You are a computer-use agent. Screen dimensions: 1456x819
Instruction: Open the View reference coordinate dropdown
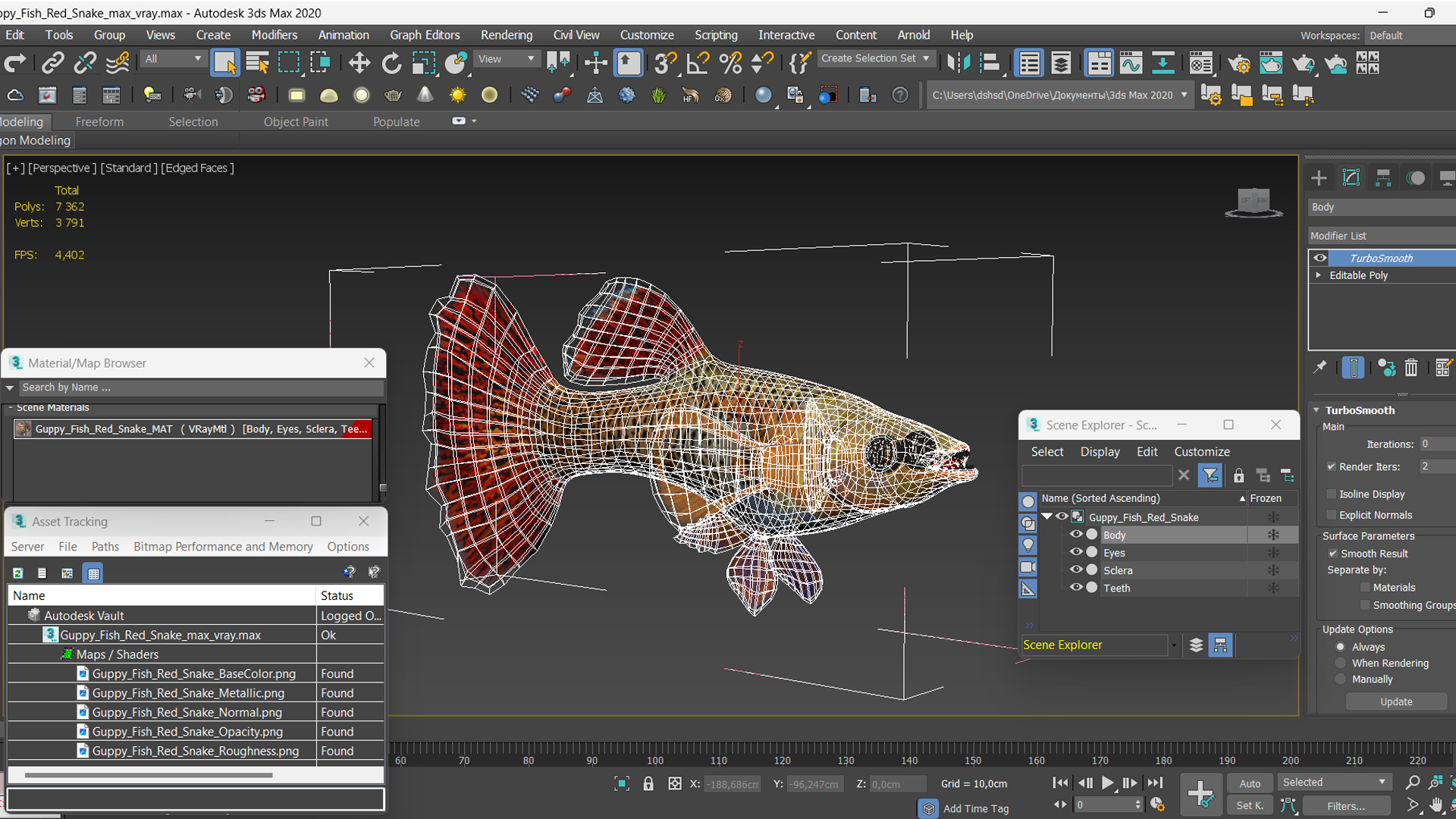click(506, 58)
